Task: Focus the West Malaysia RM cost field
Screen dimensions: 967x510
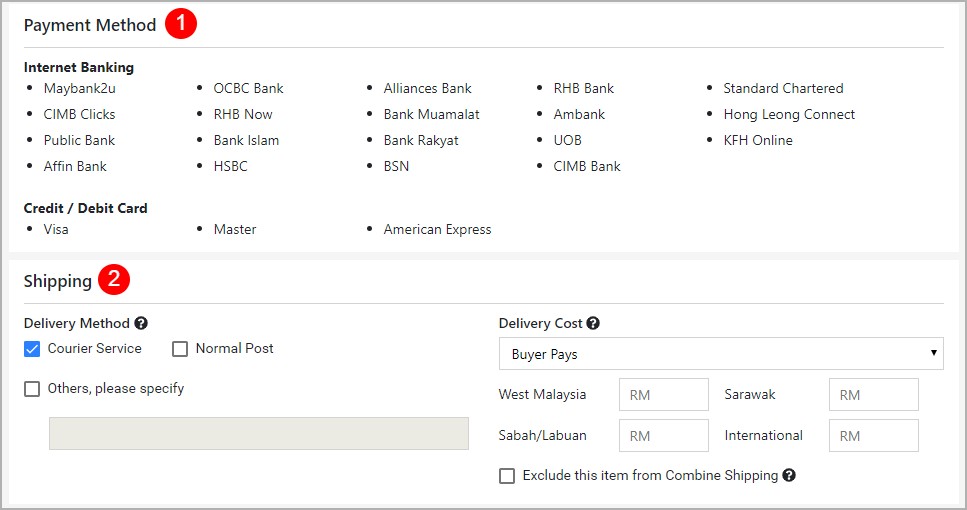Action: 664,395
